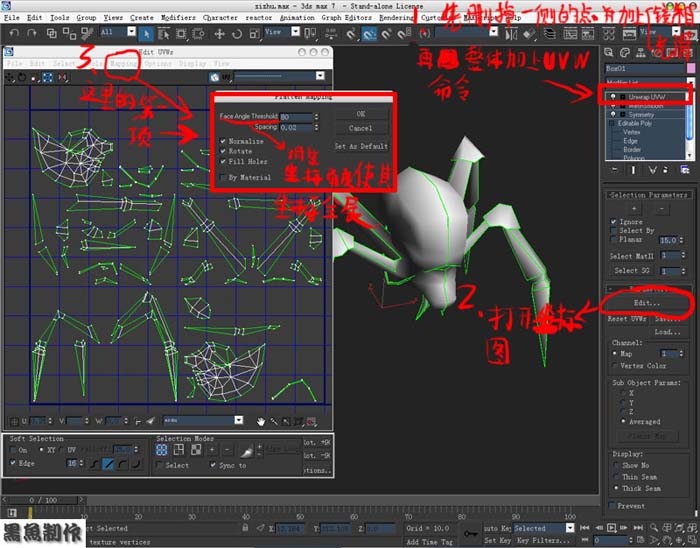700x548 pixels.
Task: Toggle Sync to checkbox
Action: pyautogui.click(x=213, y=465)
